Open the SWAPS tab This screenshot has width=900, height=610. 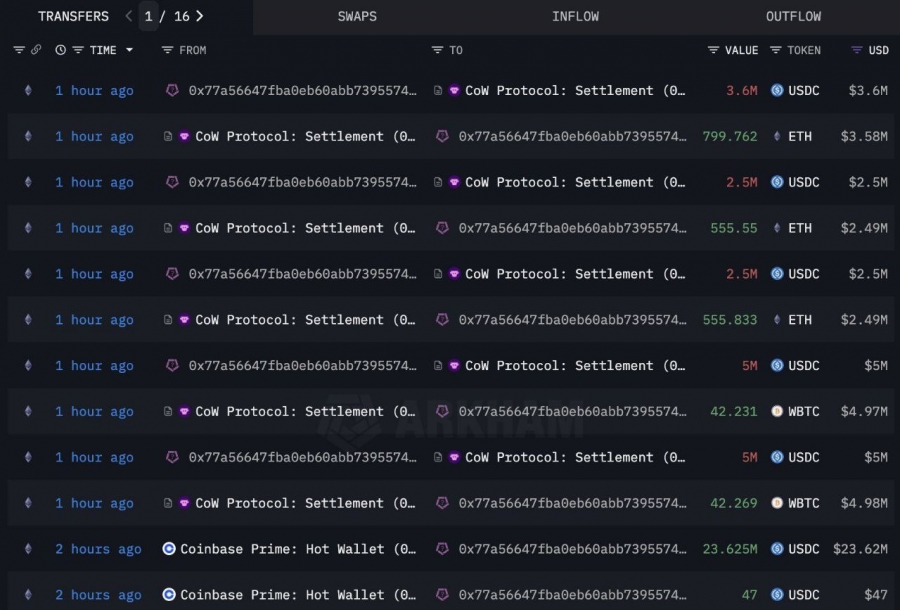[358, 16]
